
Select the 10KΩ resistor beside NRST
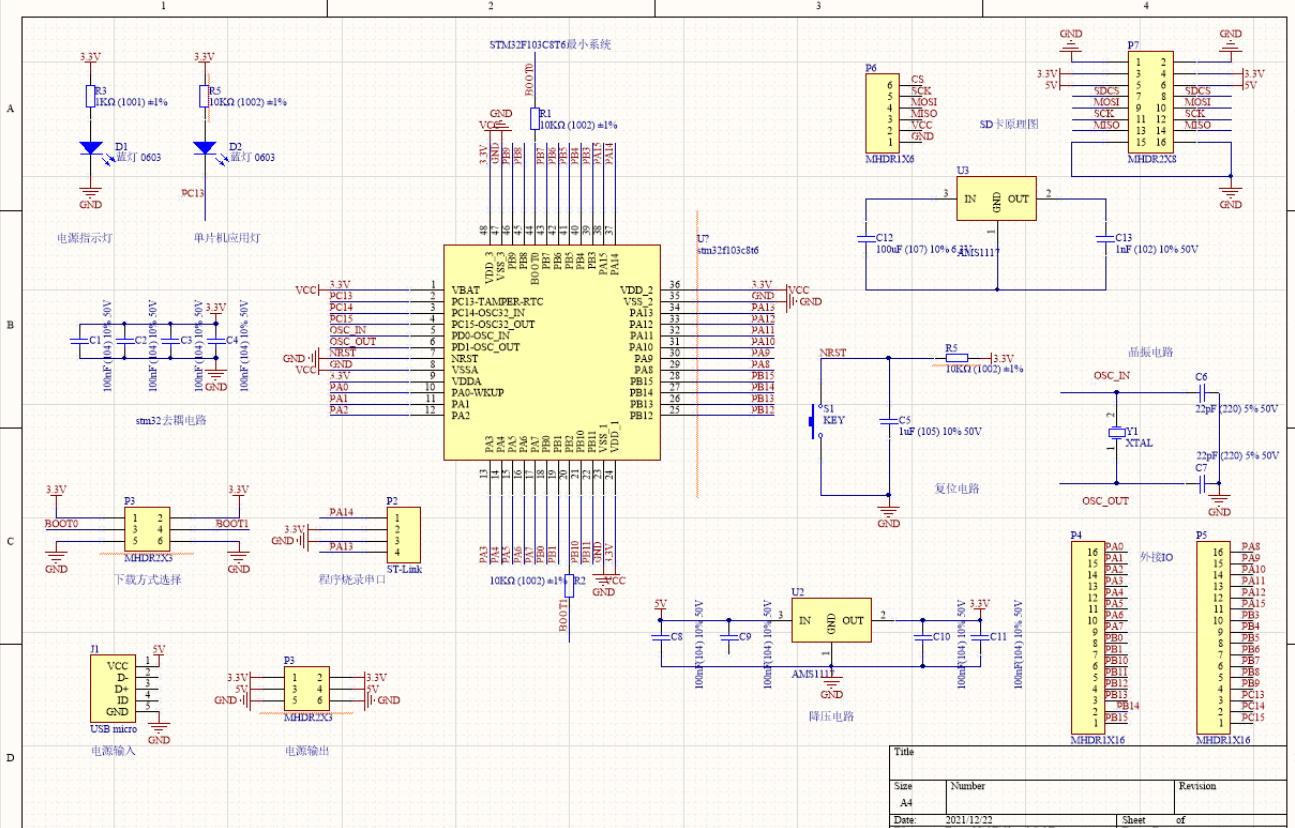click(957, 358)
